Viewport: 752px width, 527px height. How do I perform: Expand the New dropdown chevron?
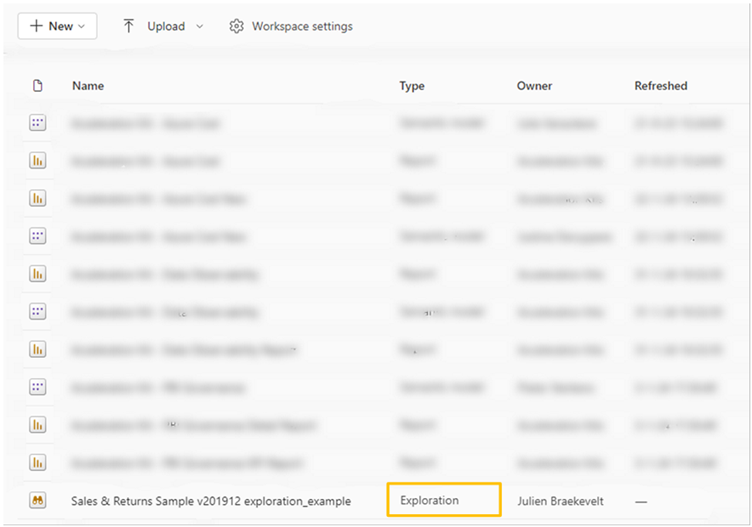click(x=81, y=26)
